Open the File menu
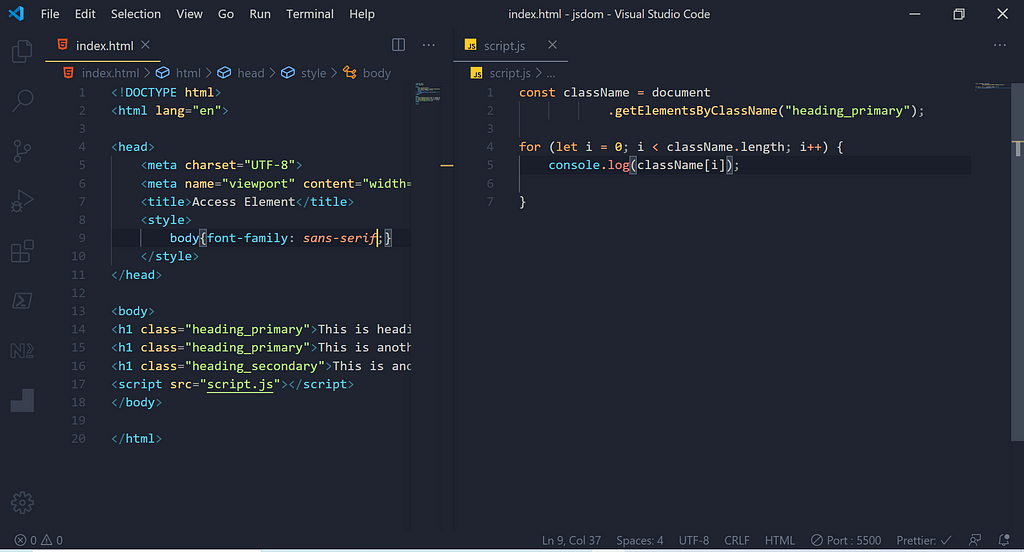The image size is (1024, 552). [50, 14]
